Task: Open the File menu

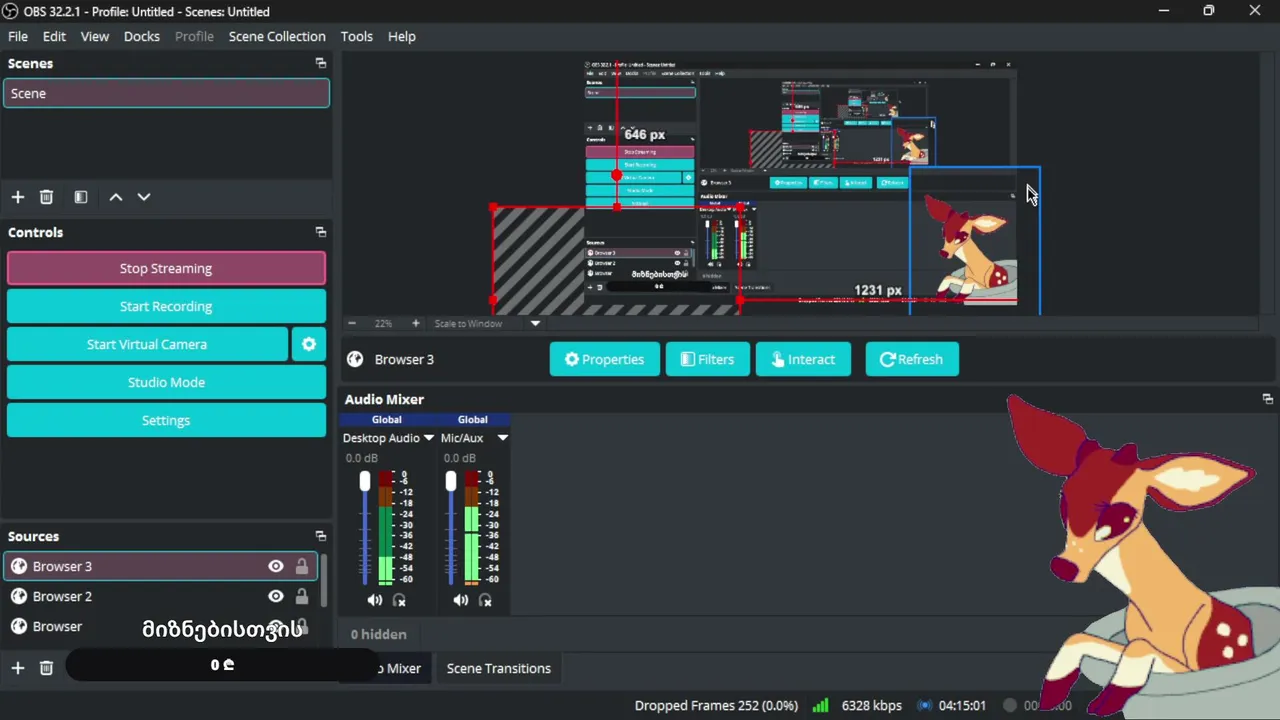Action: point(18,36)
